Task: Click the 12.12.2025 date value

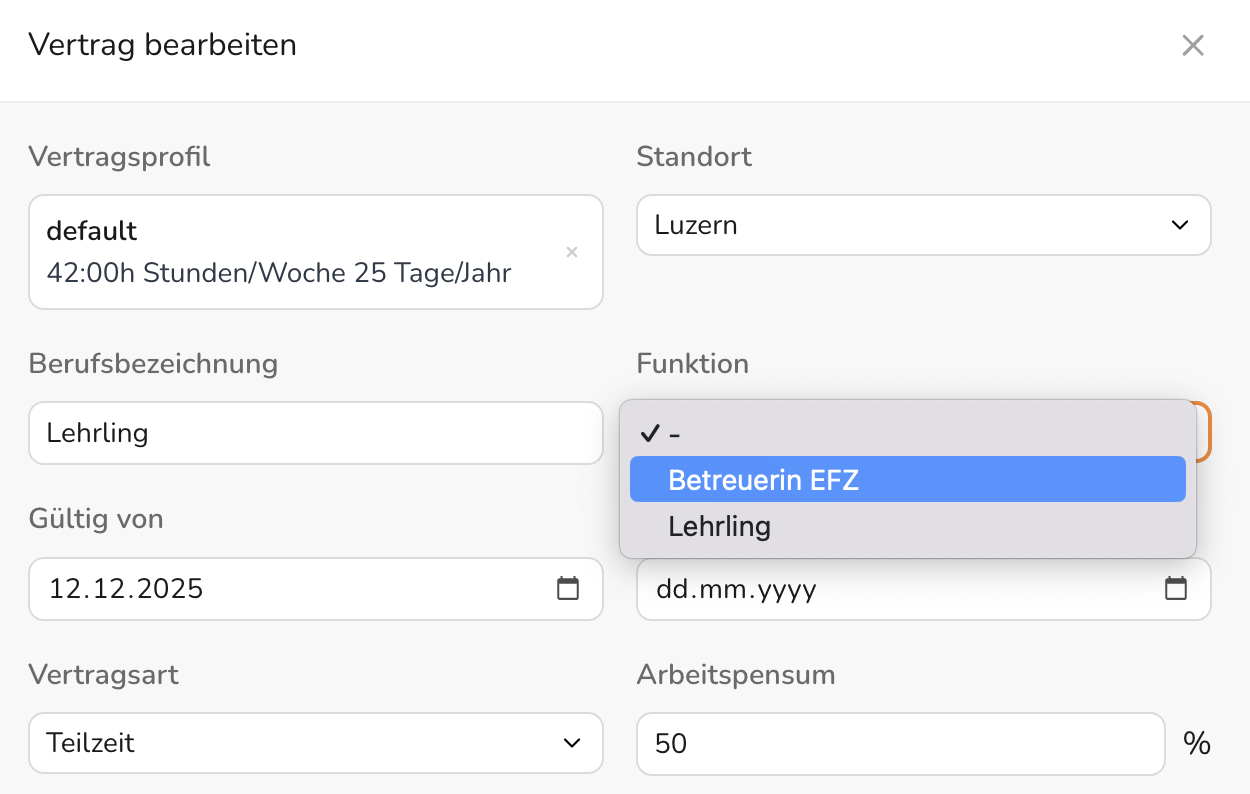Action: pos(126,588)
